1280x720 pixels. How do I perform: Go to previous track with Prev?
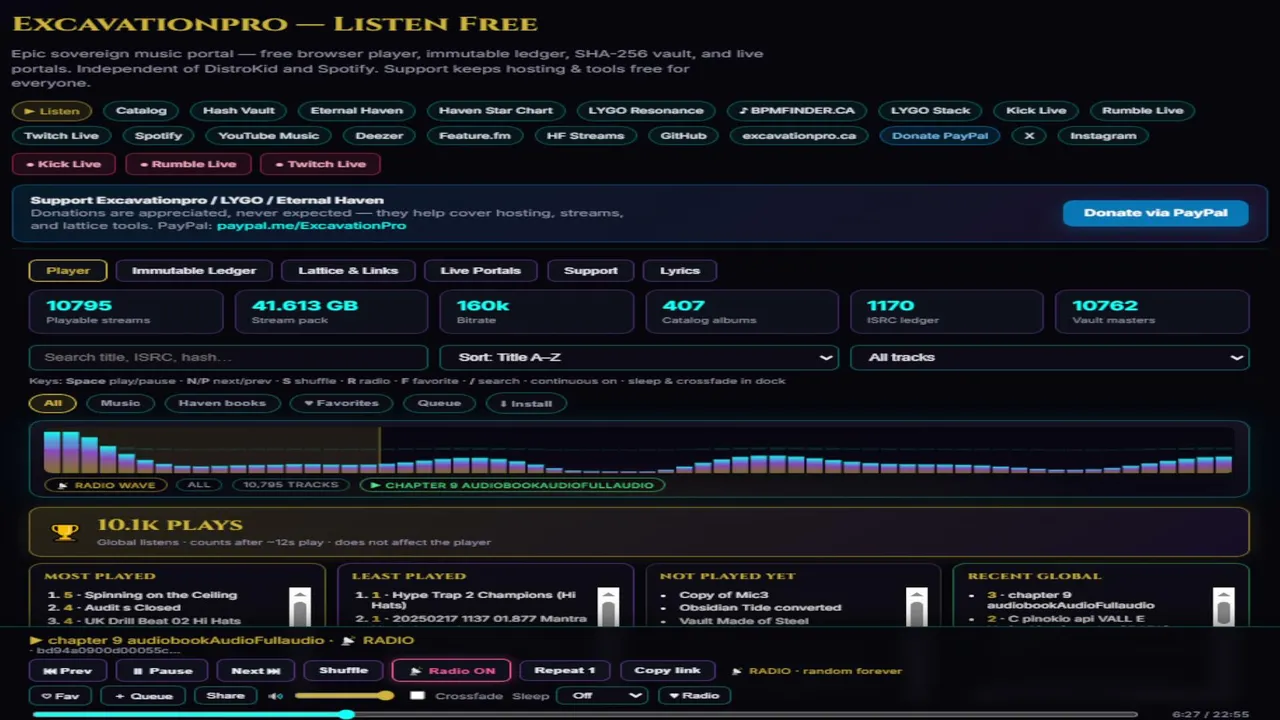point(68,671)
